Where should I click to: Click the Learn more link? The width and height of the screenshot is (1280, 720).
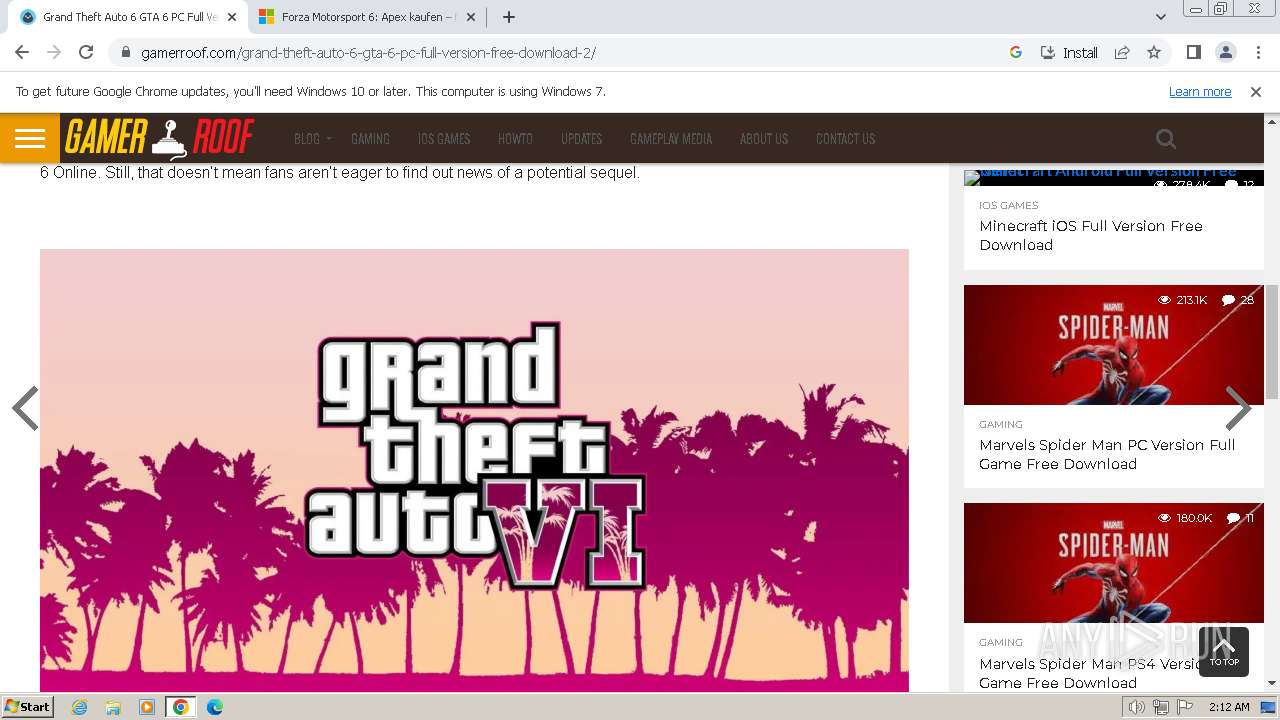(x=1200, y=91)
